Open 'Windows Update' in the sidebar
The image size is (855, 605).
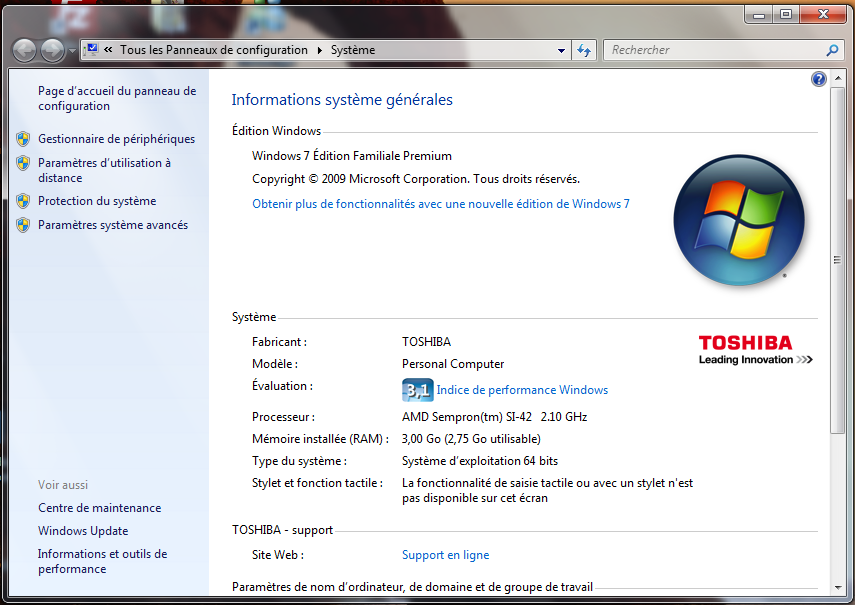coord(83,531)
